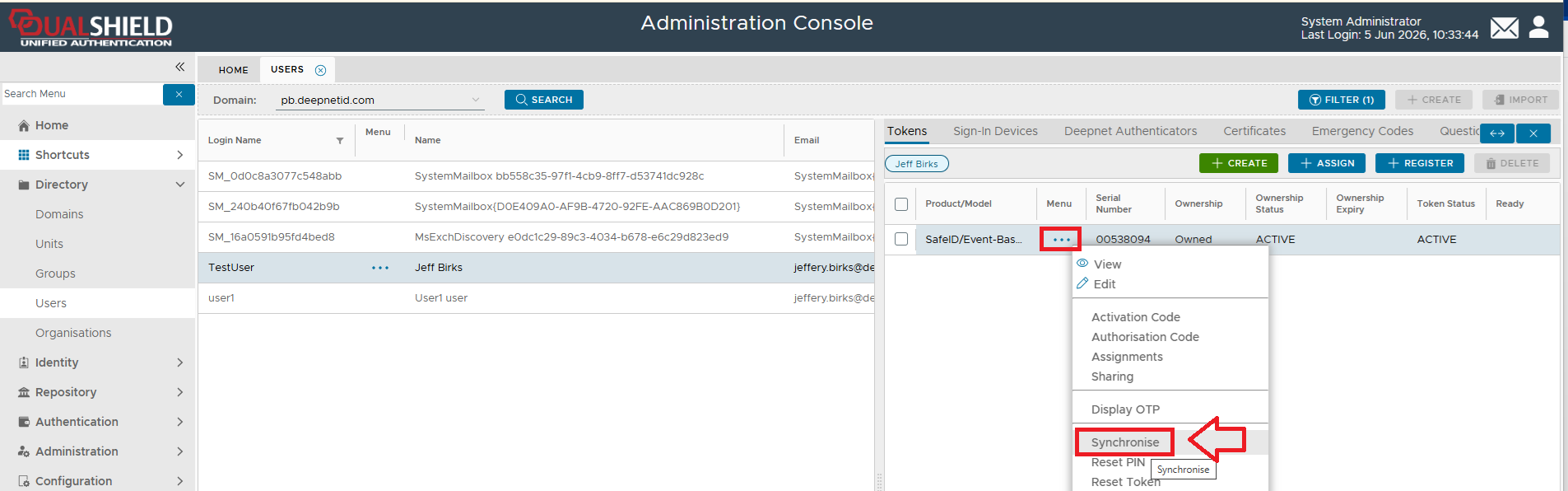
Task: Click the ASSIGN token button
Action: pyautogui.click(x=1327, y=163)
